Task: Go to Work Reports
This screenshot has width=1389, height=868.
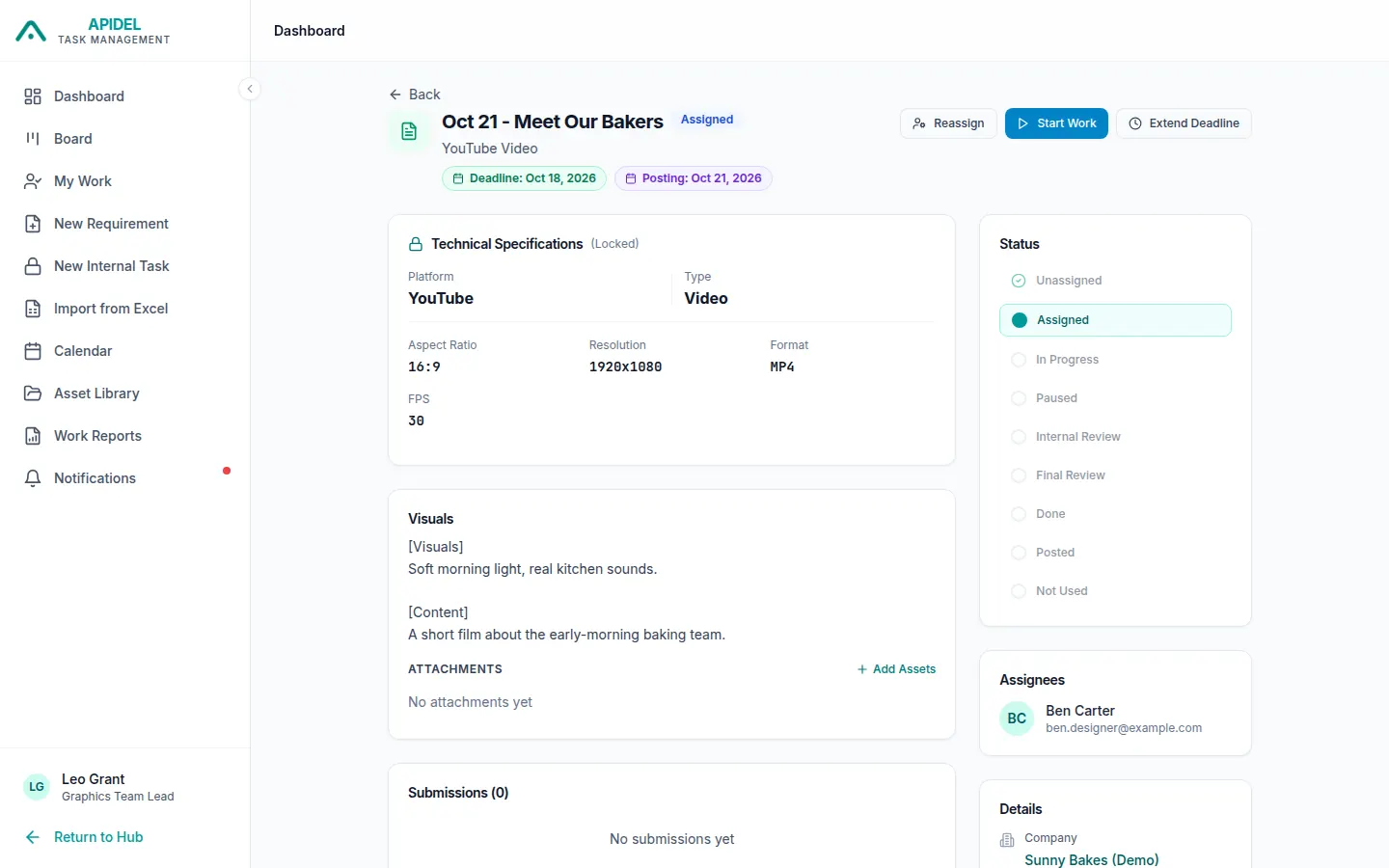Action: click(x=125, y=436)
